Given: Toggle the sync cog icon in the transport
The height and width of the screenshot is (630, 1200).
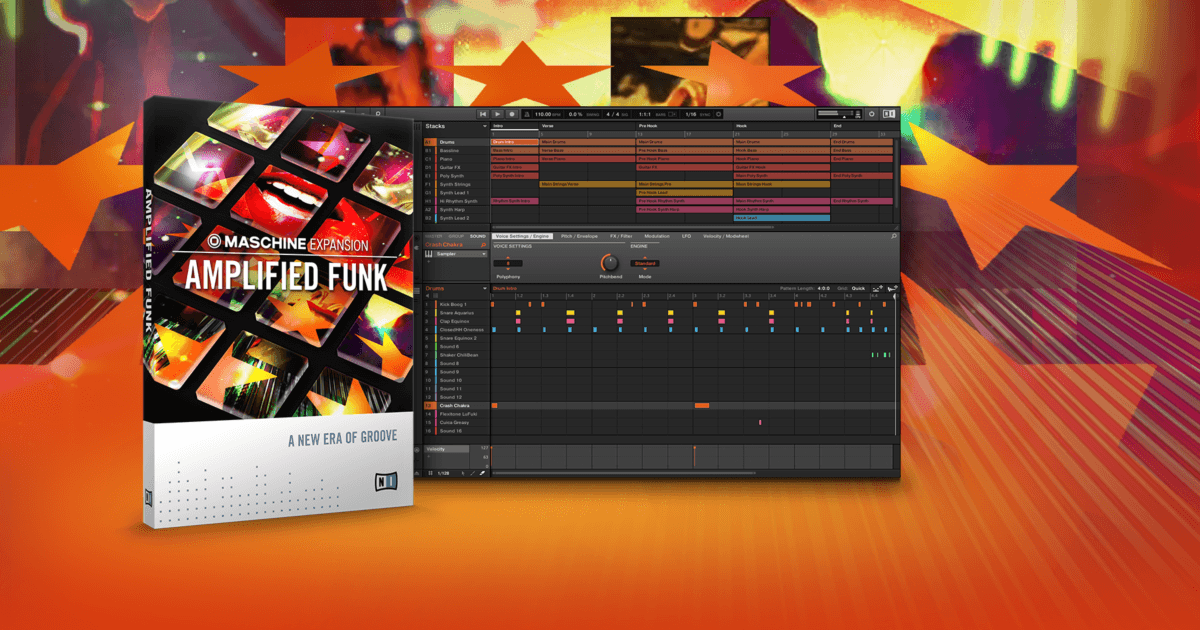Looking at the screenshot, I should pyautogui.click(x=720, y=115).
